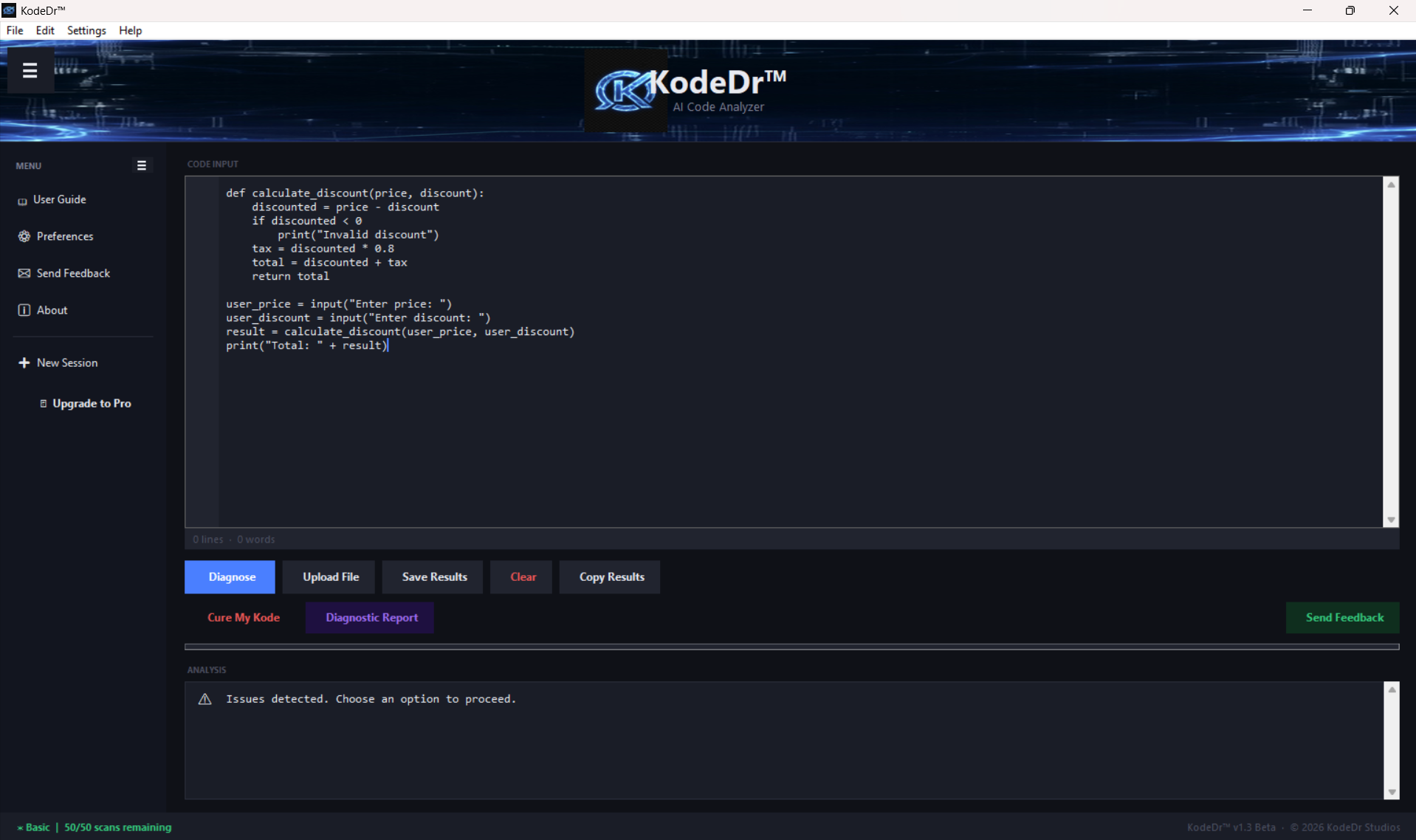1416x840 pixels.
Task: Click Send Feedback in sidebar menu
Action: coord(64,273)
